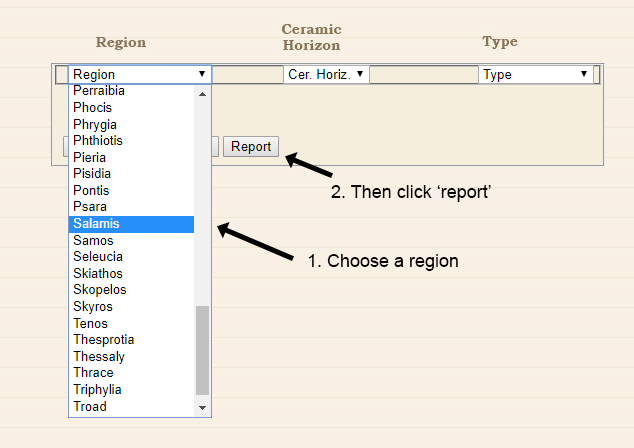Viewport: 634px width, 448px height.
Task: Open the Region dropdown
Action: coord(139,74)
